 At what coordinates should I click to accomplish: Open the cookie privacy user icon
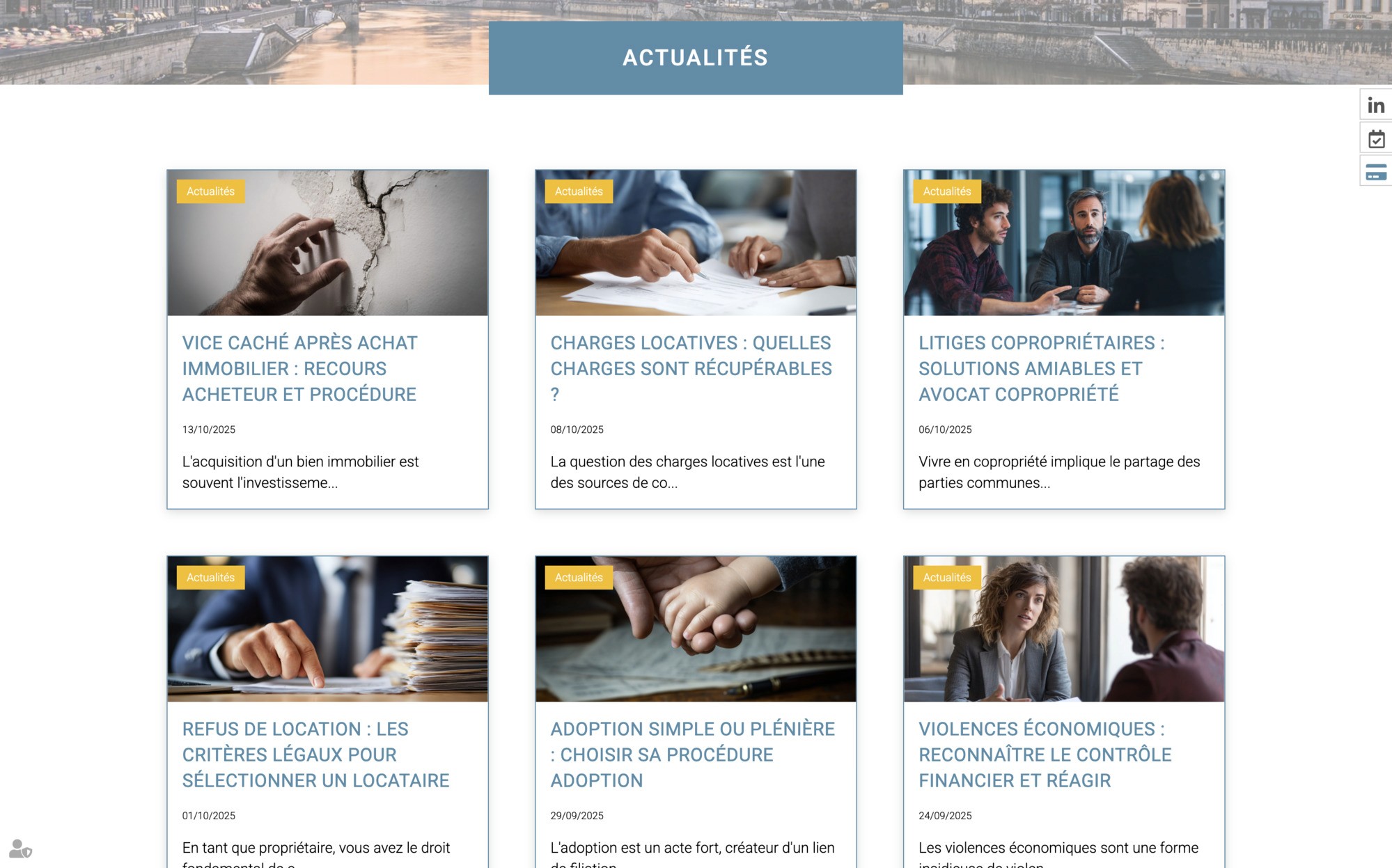(x=20, y=849)
